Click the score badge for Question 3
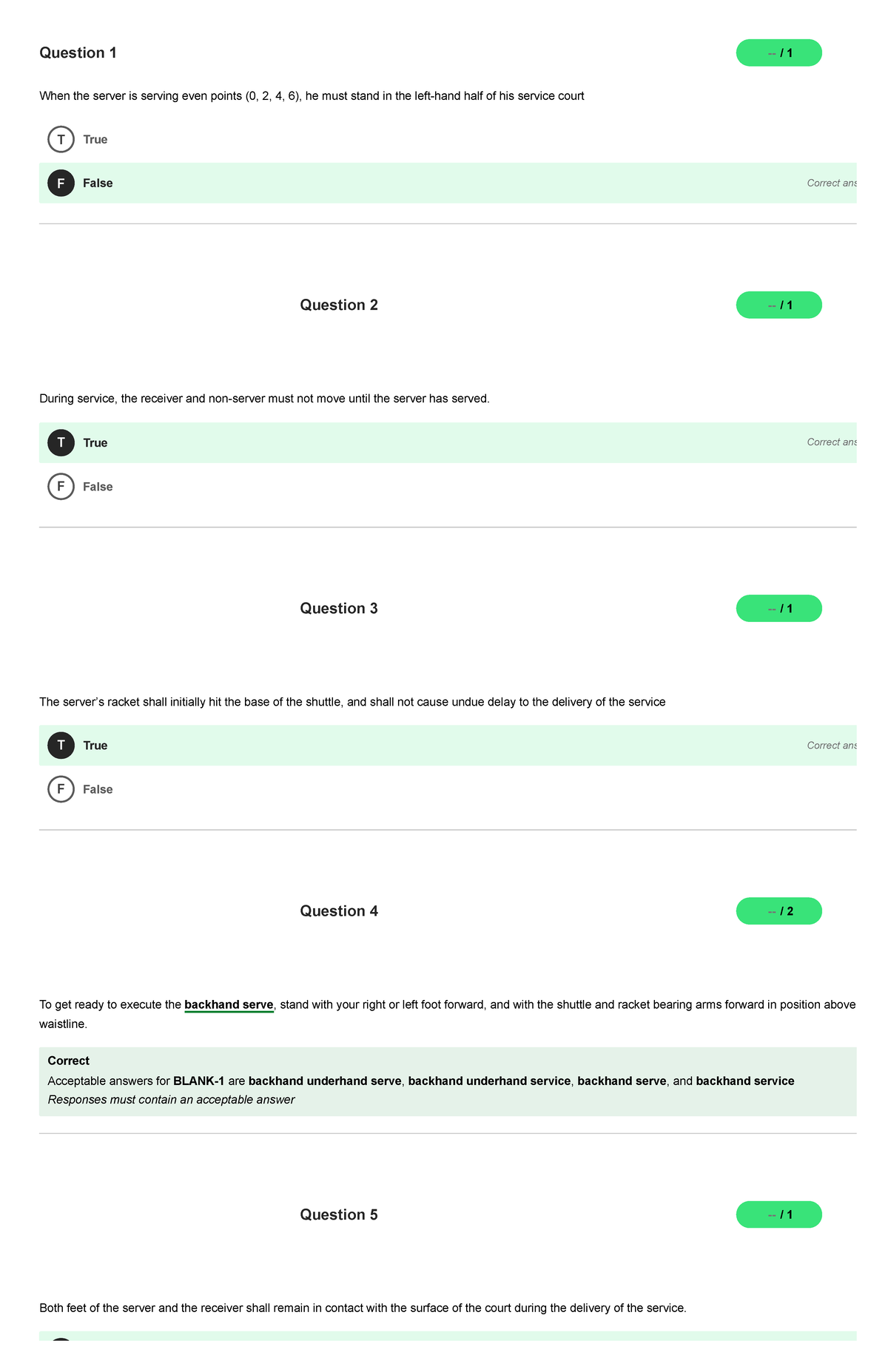The width and height of the screenshot is (888, 1372). 778,608
